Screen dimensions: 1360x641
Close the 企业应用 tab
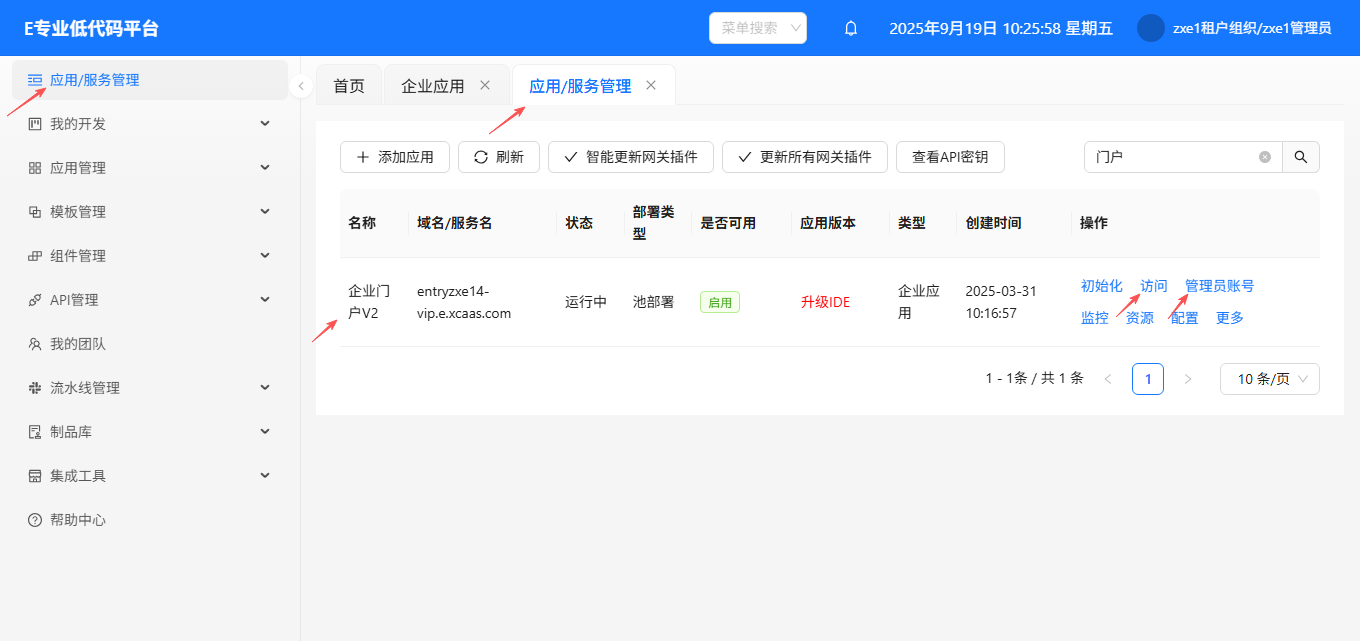pyautogui.click(x=485, y=85)
